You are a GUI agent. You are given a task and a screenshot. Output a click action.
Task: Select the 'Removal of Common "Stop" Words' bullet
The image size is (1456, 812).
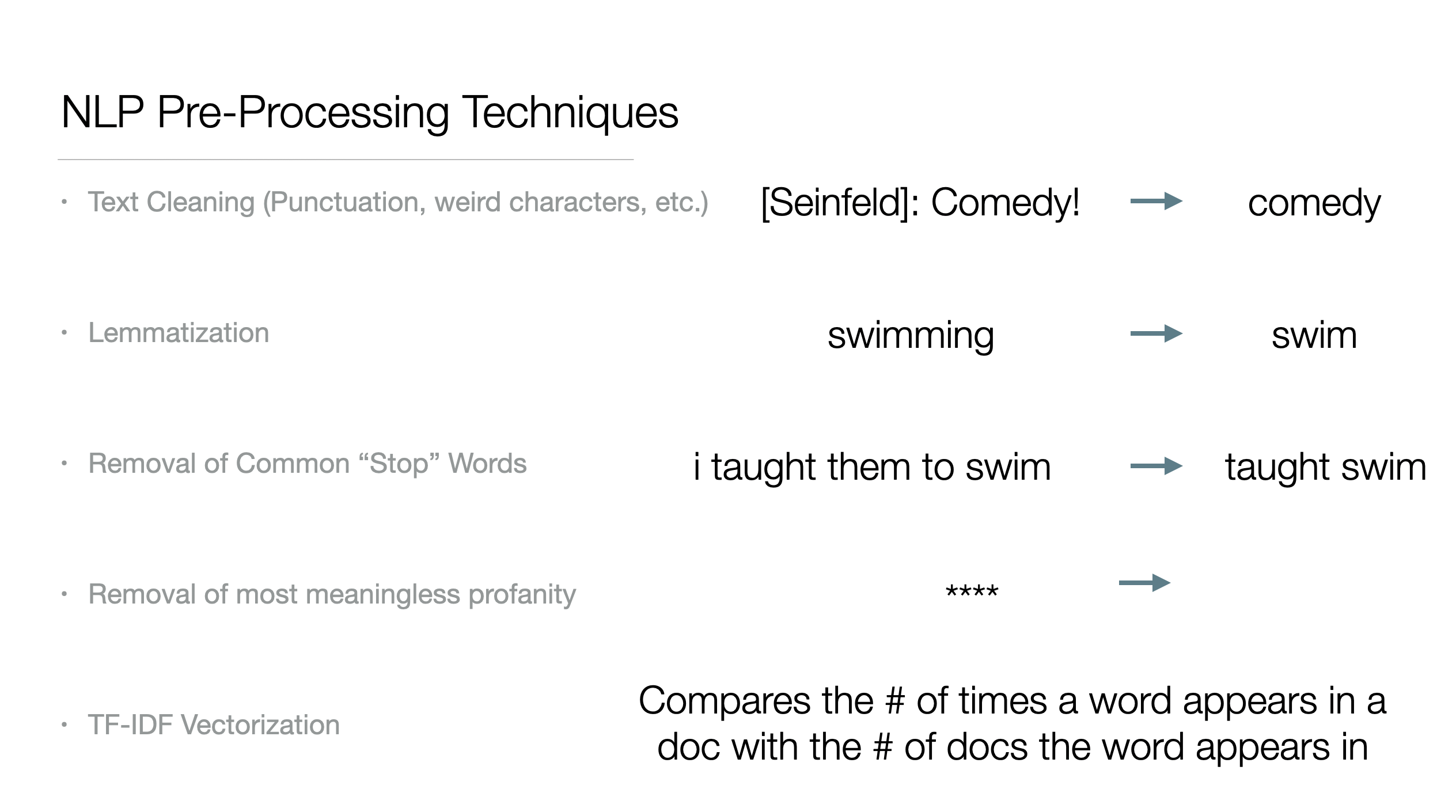coord(307,464)
